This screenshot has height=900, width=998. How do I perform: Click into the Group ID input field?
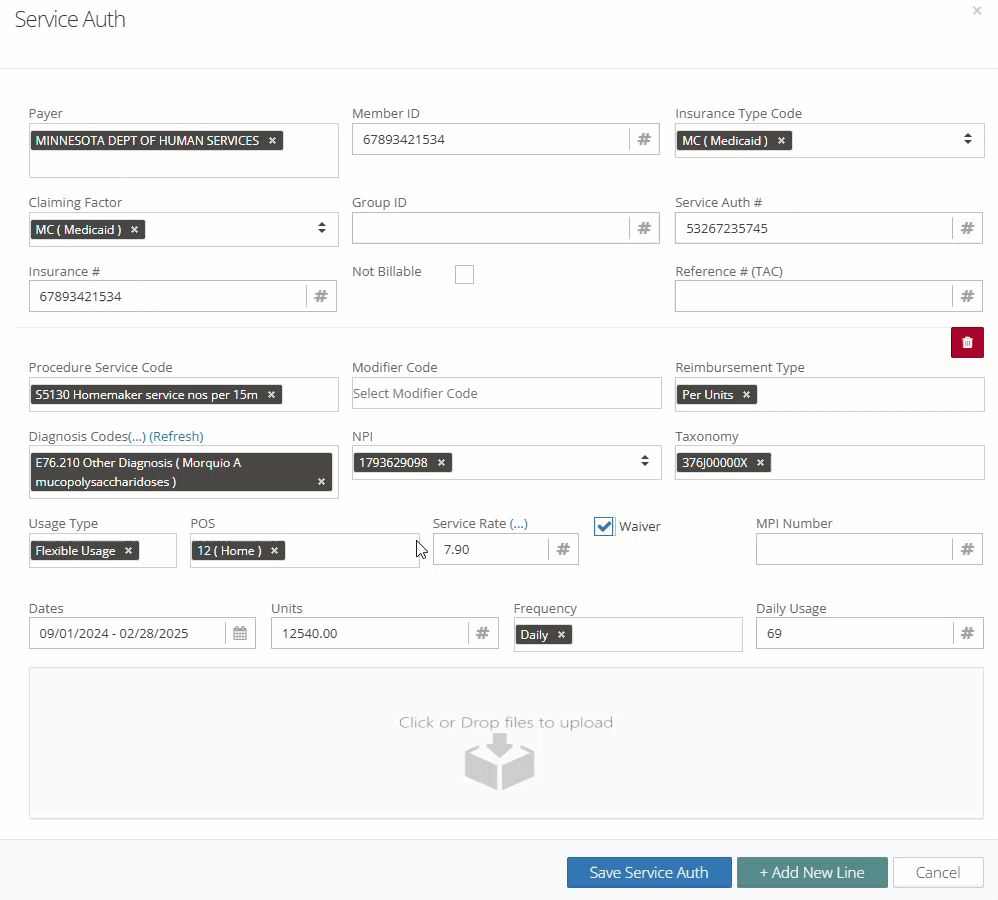point(491,228)
